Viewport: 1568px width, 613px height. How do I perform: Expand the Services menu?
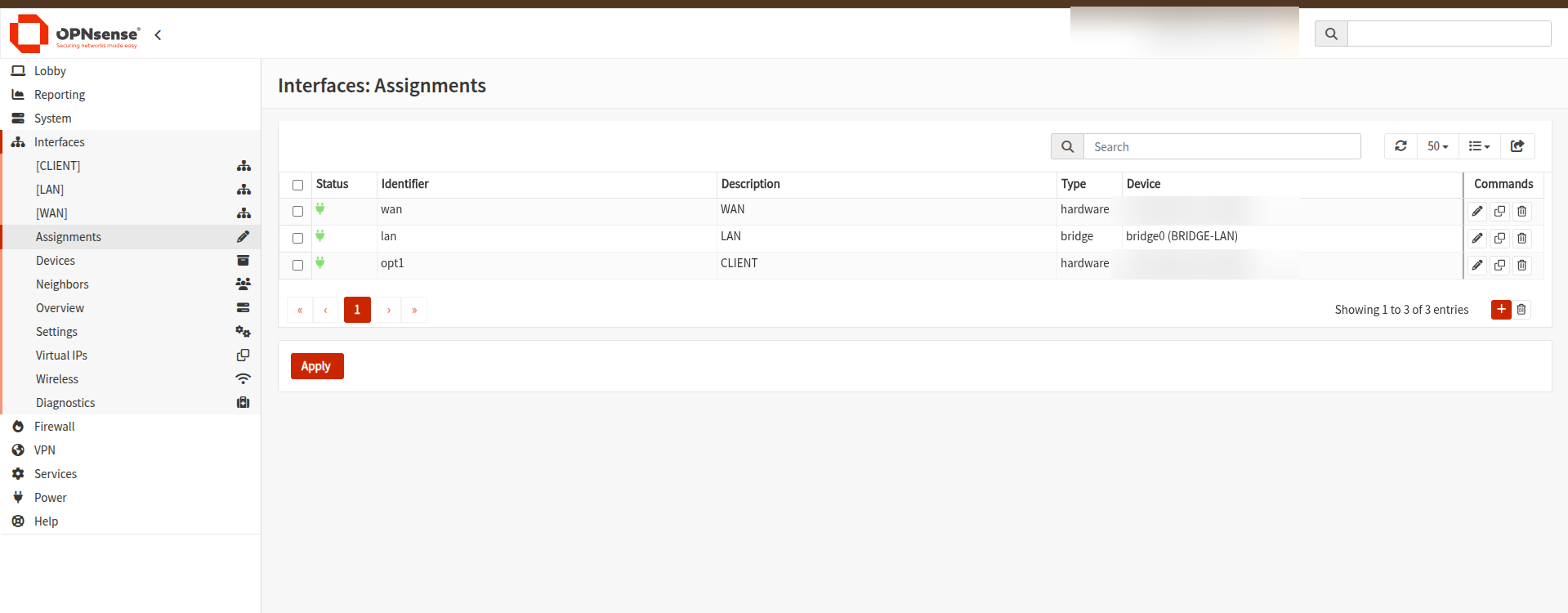(x=131, y=474)
